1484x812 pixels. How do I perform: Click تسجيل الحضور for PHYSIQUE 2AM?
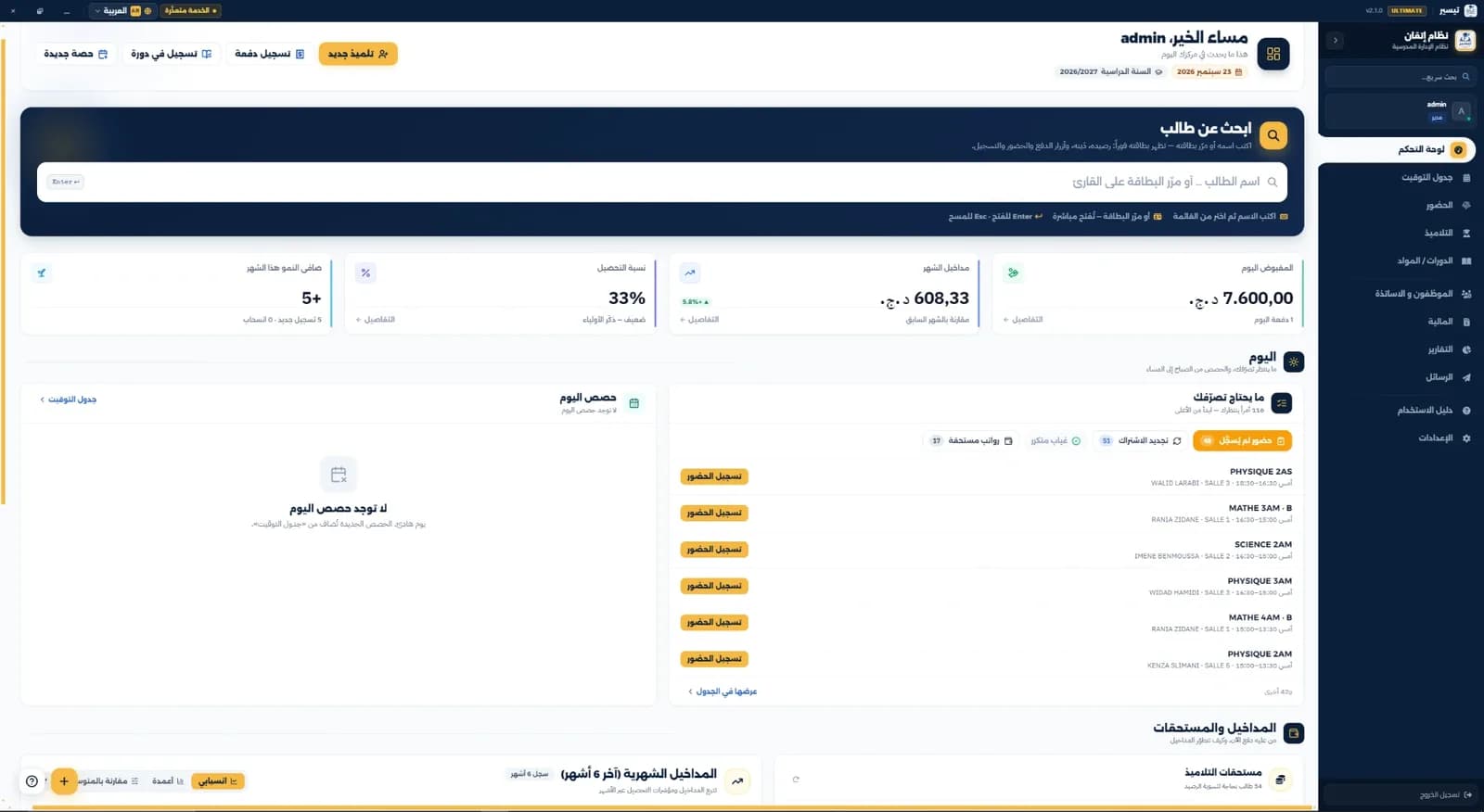714,659
